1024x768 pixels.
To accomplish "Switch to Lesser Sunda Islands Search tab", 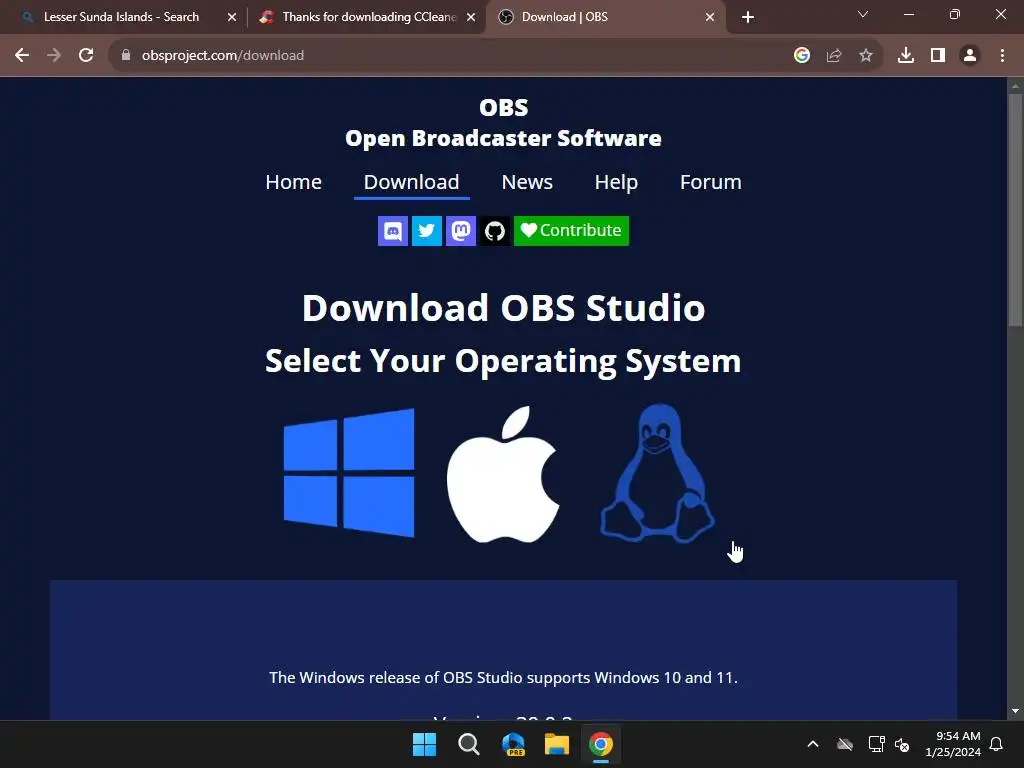I will pos(121,17).
